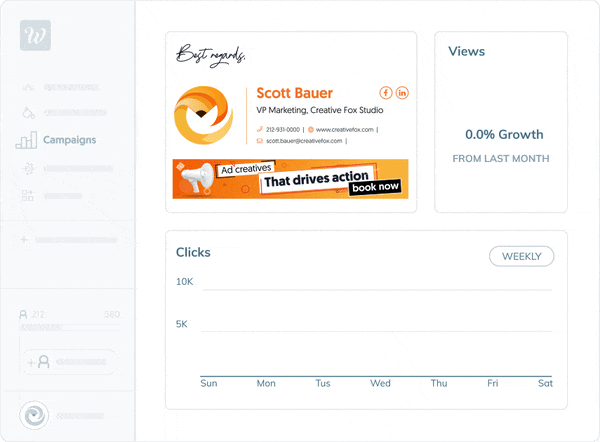Image resolution: width=600 pixels, height=442 pixels.
Task: Click the phone icon beside 212-931-0000
Action: (259, 130)
